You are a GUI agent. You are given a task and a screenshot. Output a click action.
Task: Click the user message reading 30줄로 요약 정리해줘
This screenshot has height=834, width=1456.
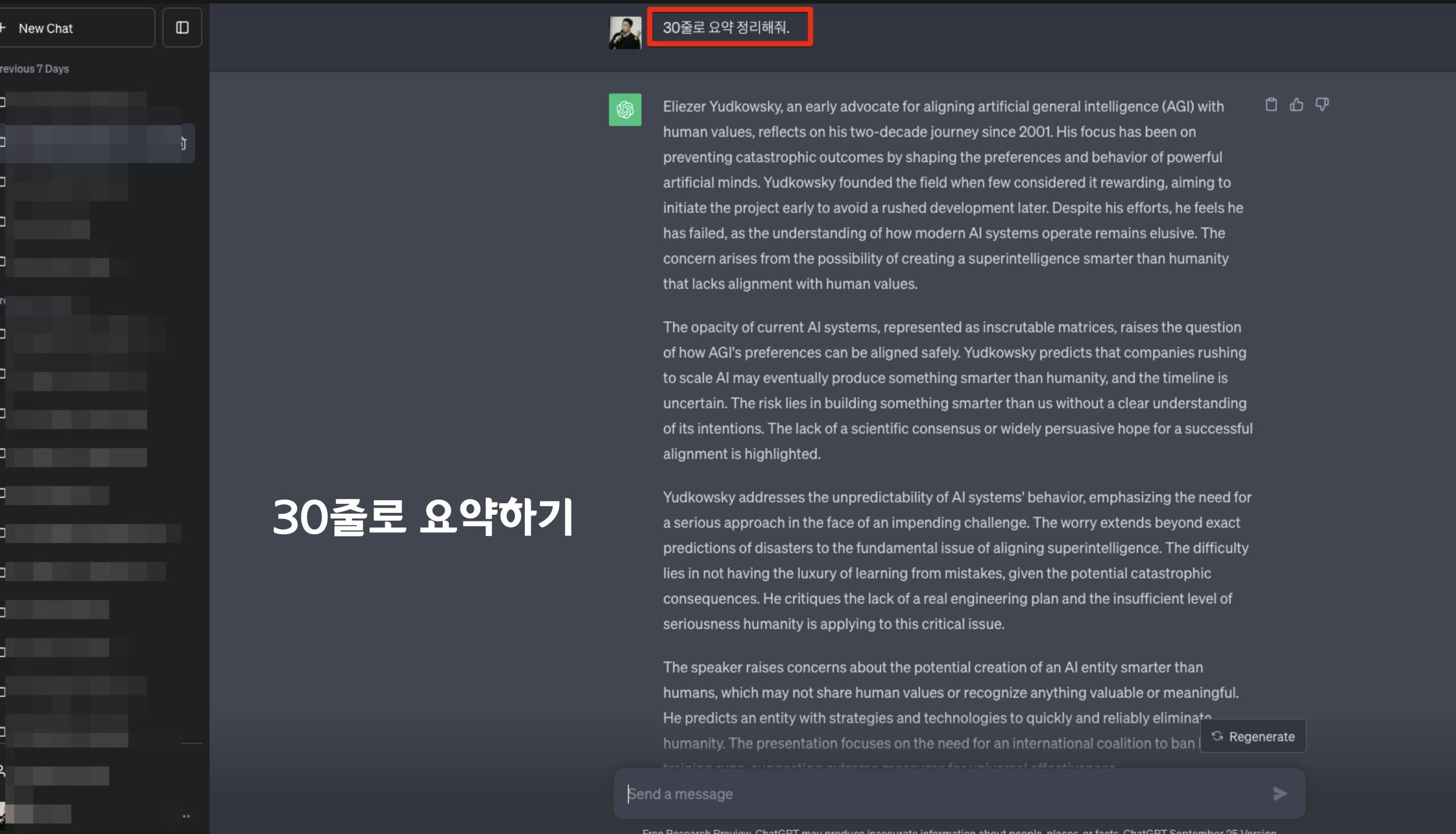726,27
